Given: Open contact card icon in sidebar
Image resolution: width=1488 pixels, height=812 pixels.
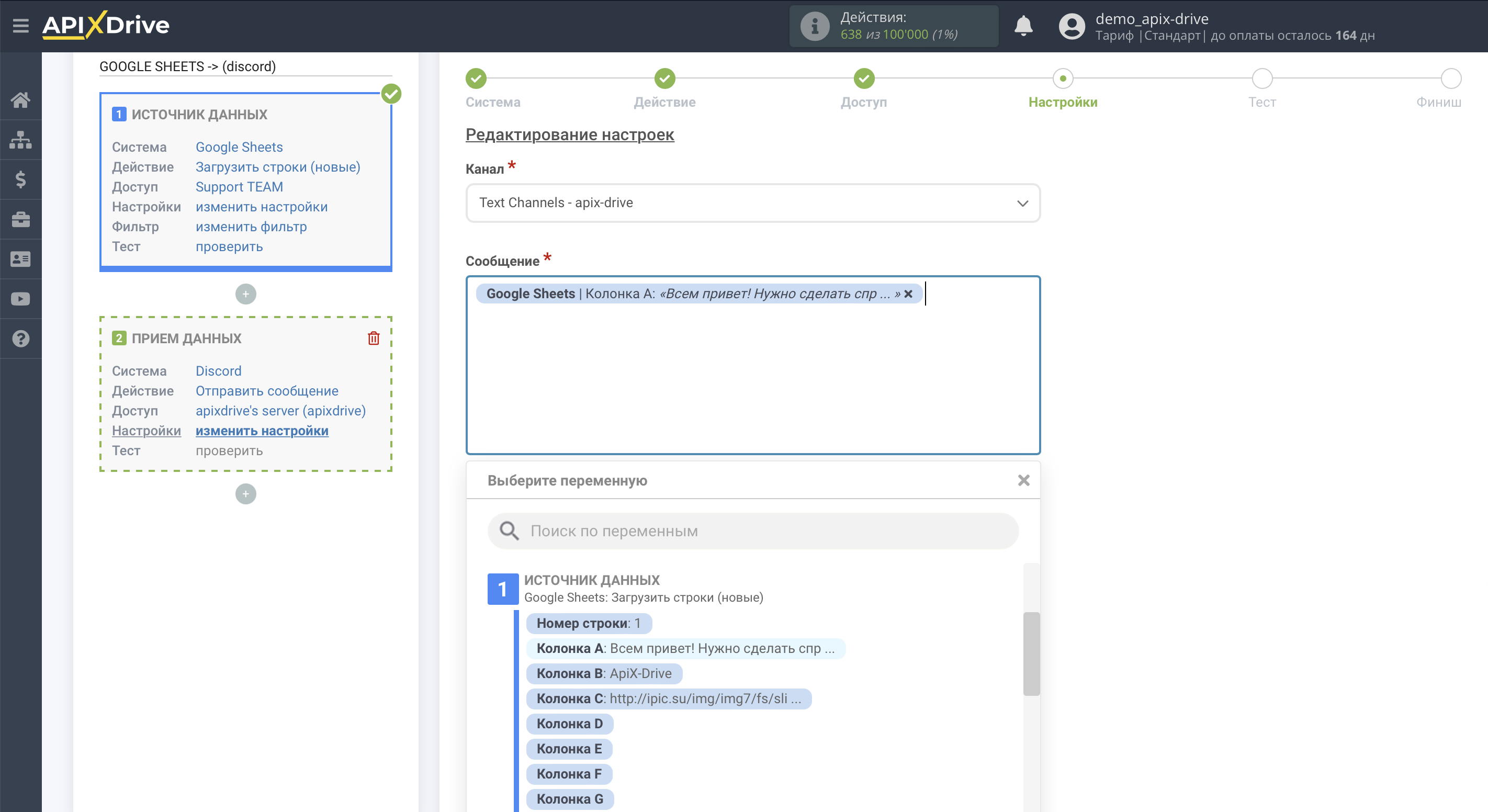Looking at the screenshot, I should pyautogui.click(x=21, y=260).
